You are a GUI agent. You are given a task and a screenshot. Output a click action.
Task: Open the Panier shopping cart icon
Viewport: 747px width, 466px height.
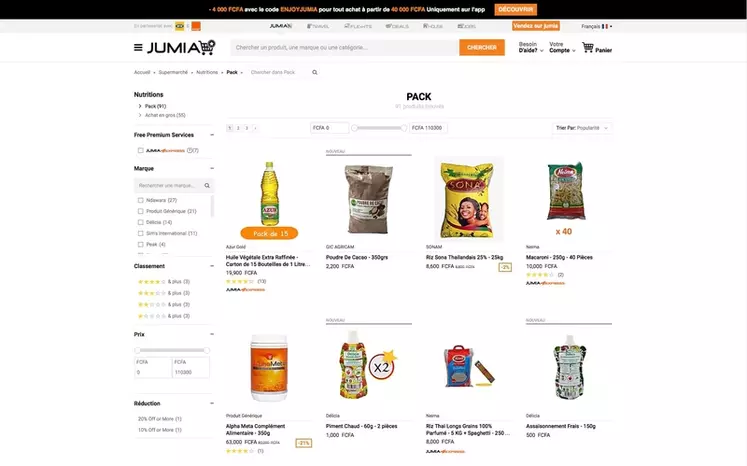pos(588,47)
